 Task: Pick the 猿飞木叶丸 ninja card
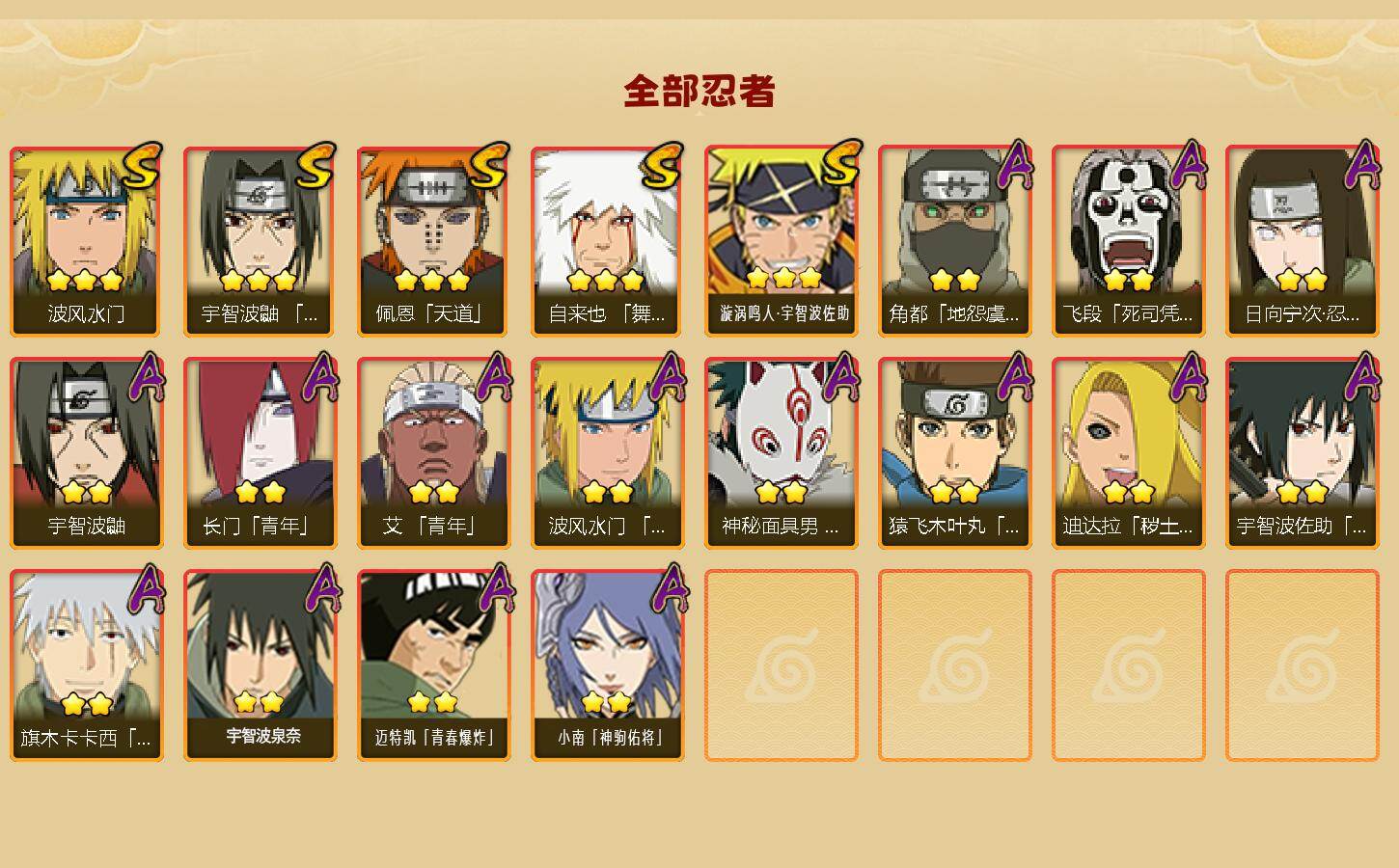(954, 453)
